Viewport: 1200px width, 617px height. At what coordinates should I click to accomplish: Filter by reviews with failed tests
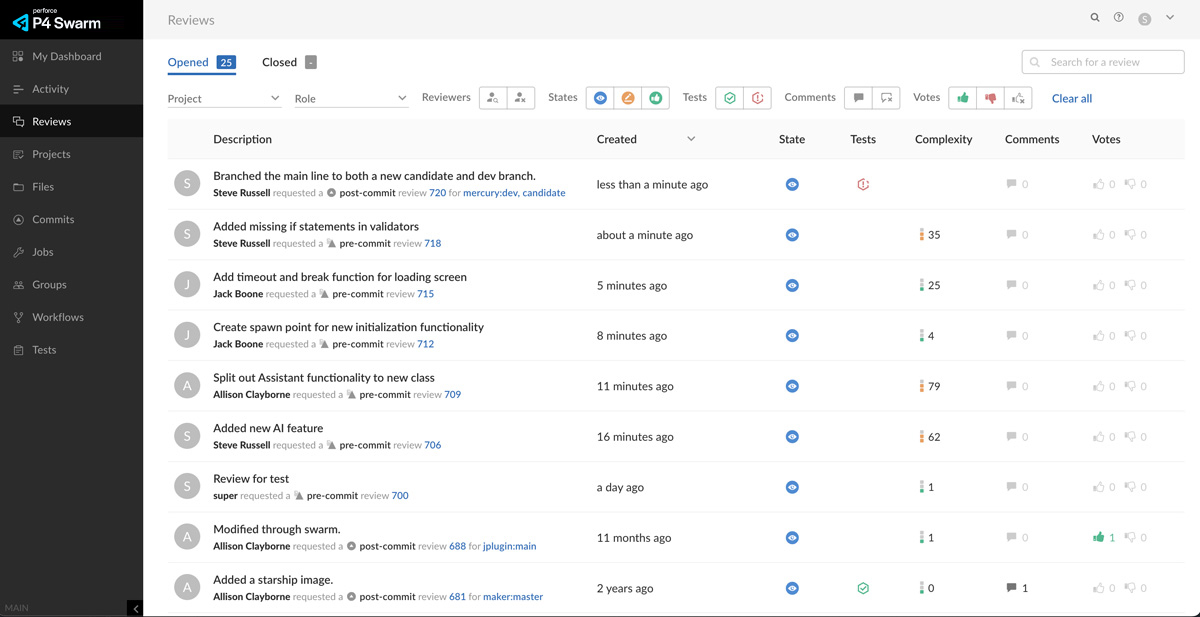758,98
